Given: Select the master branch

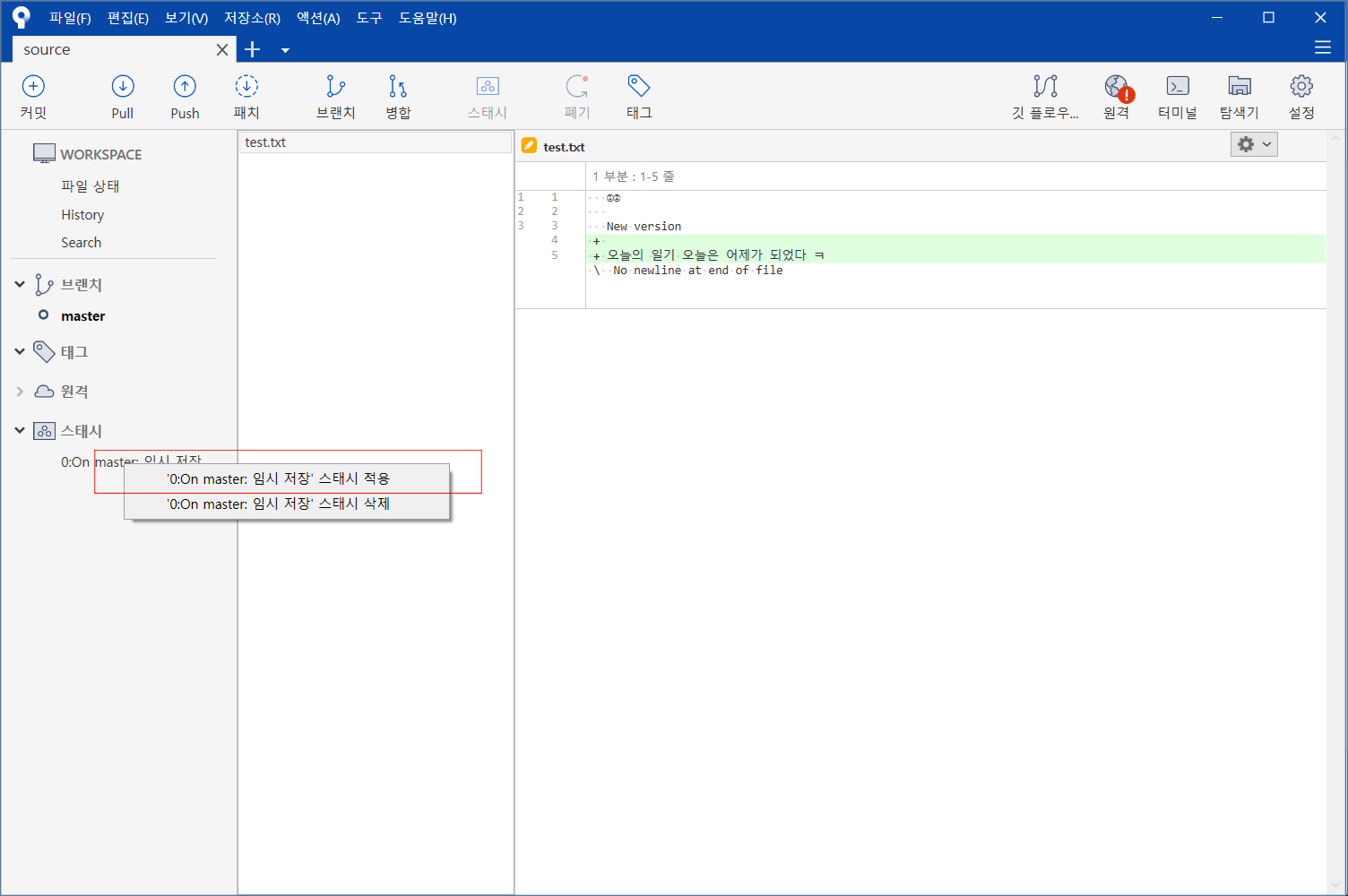Looking at the screenshot, I should click(x=82, y=315).
